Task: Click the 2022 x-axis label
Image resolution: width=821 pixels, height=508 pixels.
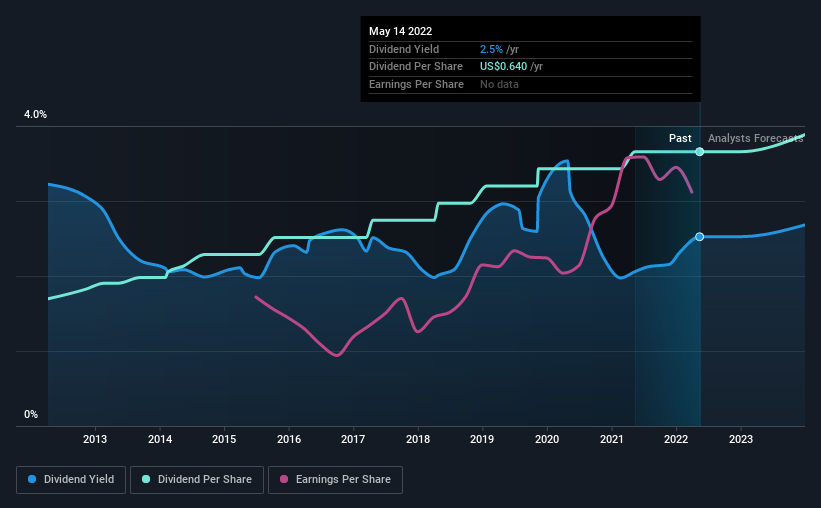Action: (x=676, y=439)
